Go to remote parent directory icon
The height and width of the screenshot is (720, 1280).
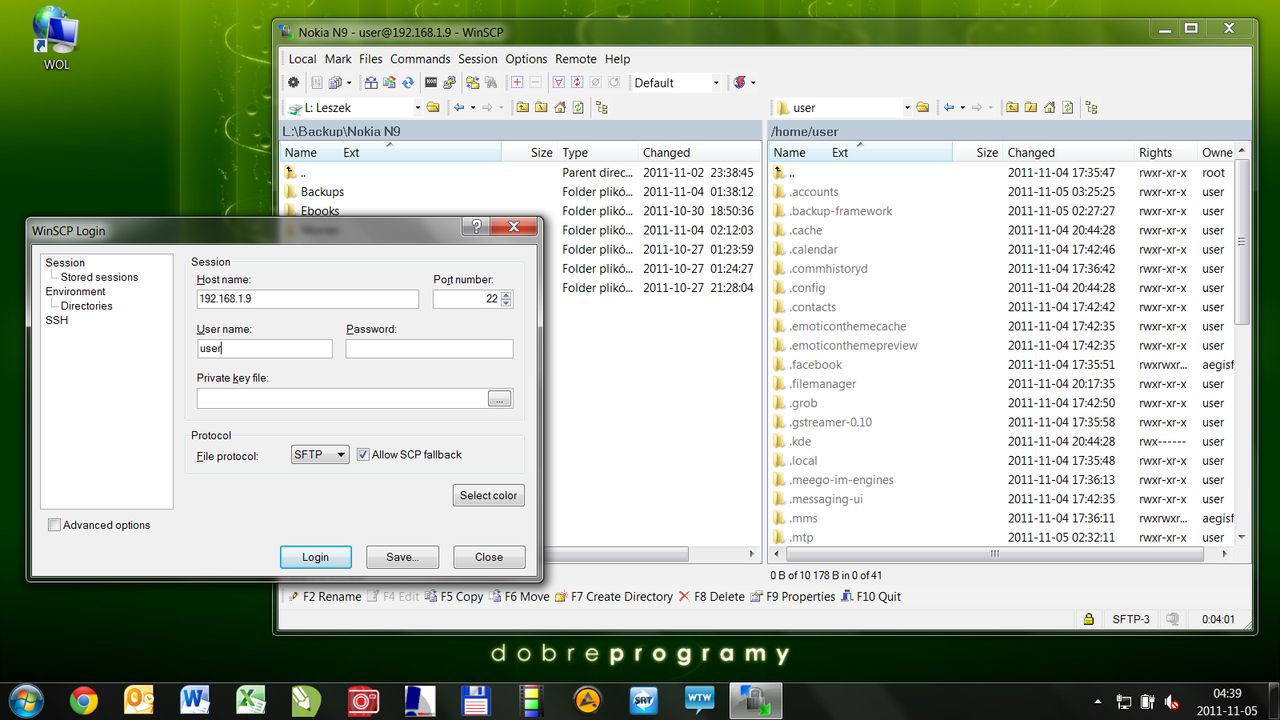click(1012, 107)
